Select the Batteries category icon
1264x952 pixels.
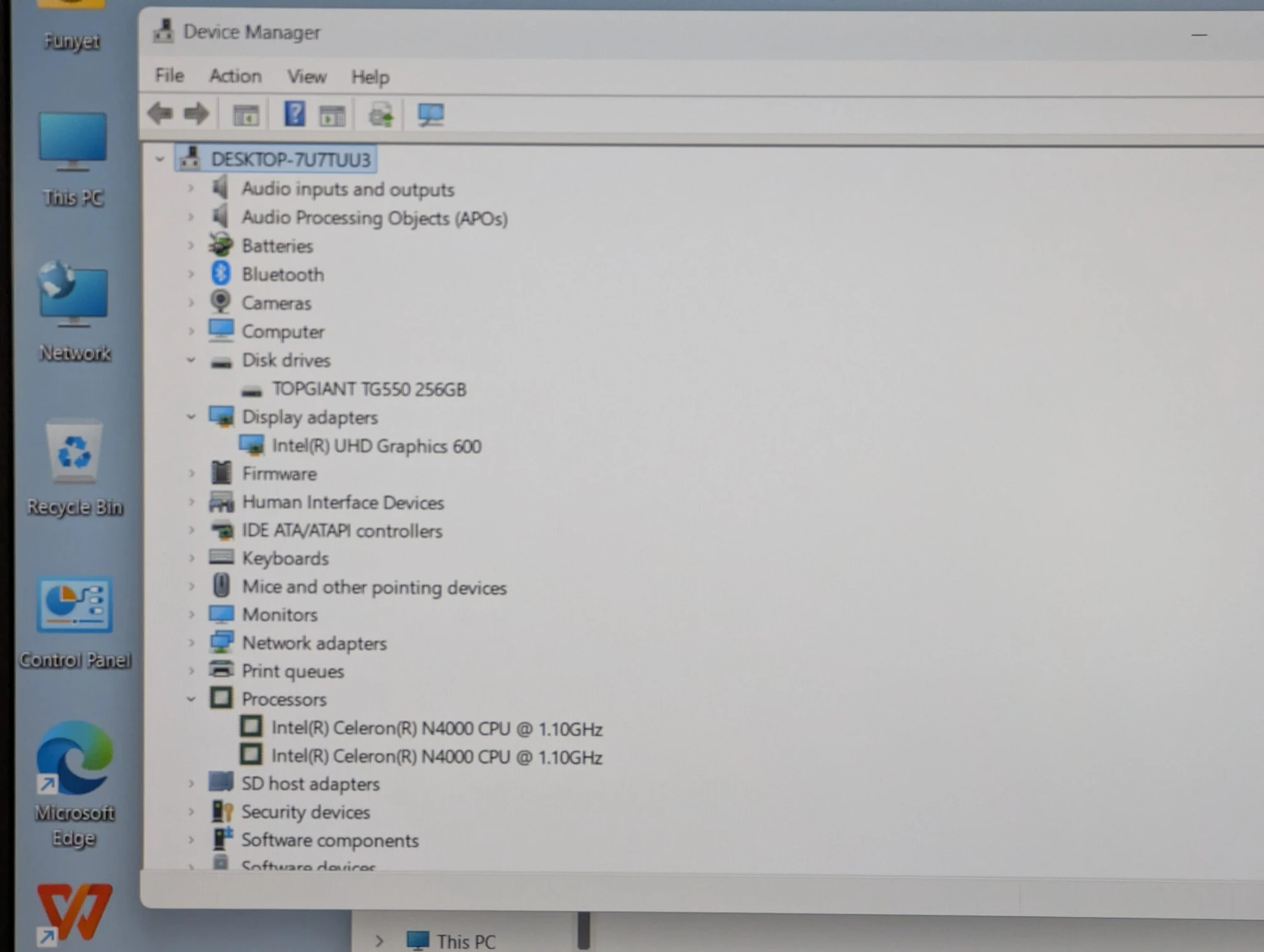point(221,245)
